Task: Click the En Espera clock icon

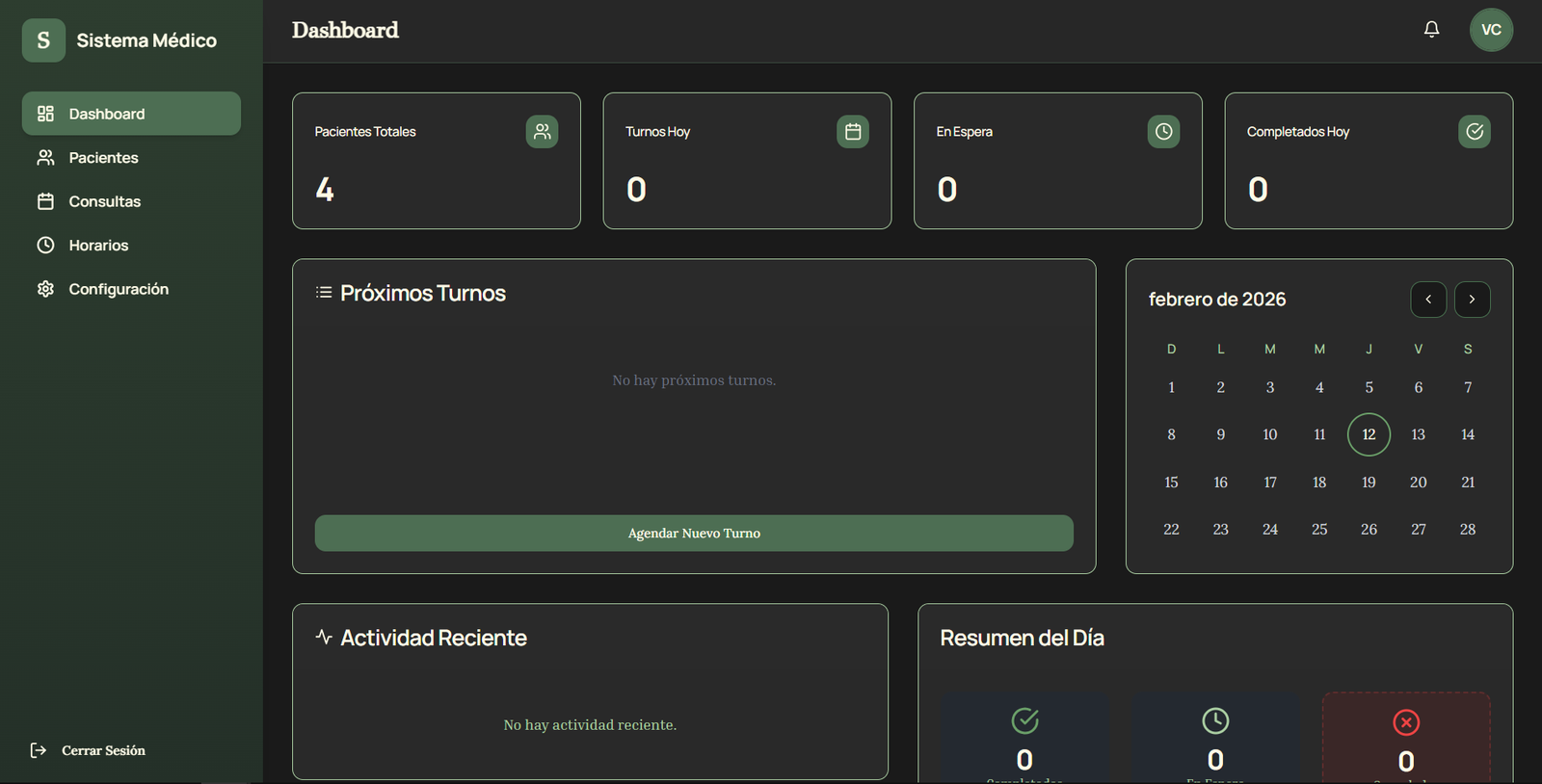Action: pyautogui.click(x=1163, y=132)
